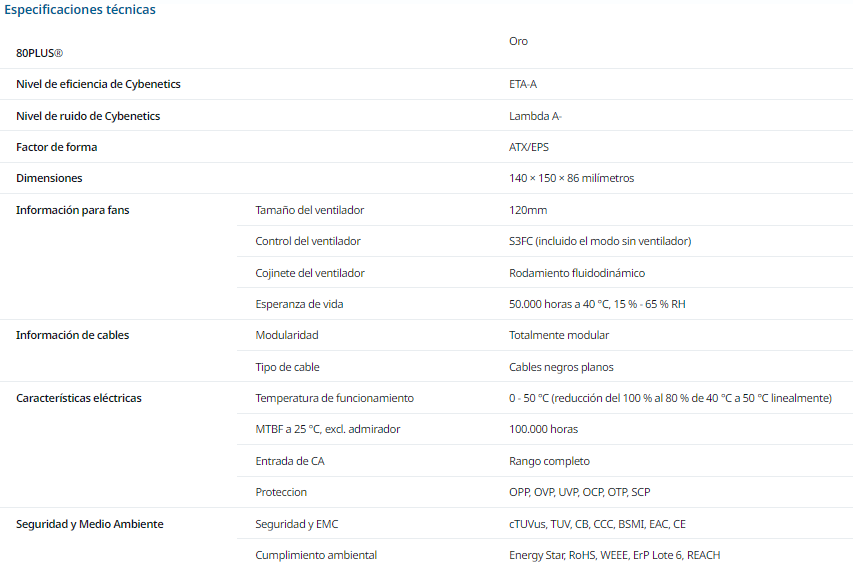Click the 140 × 150 × 86 milímetros value
Screen dimensions: 853x568
click(x=571, y=178)
